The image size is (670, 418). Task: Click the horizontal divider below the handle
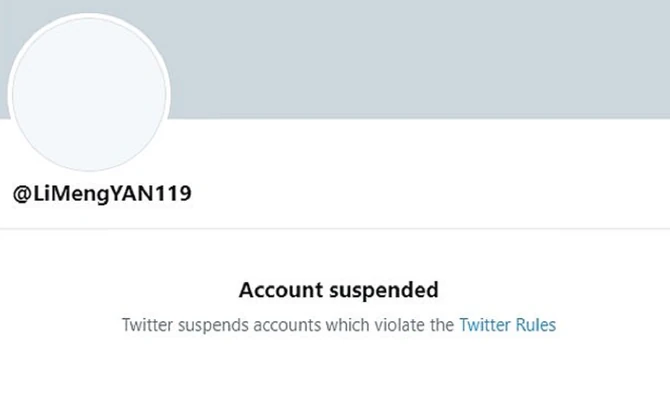(x=335, y=229)
